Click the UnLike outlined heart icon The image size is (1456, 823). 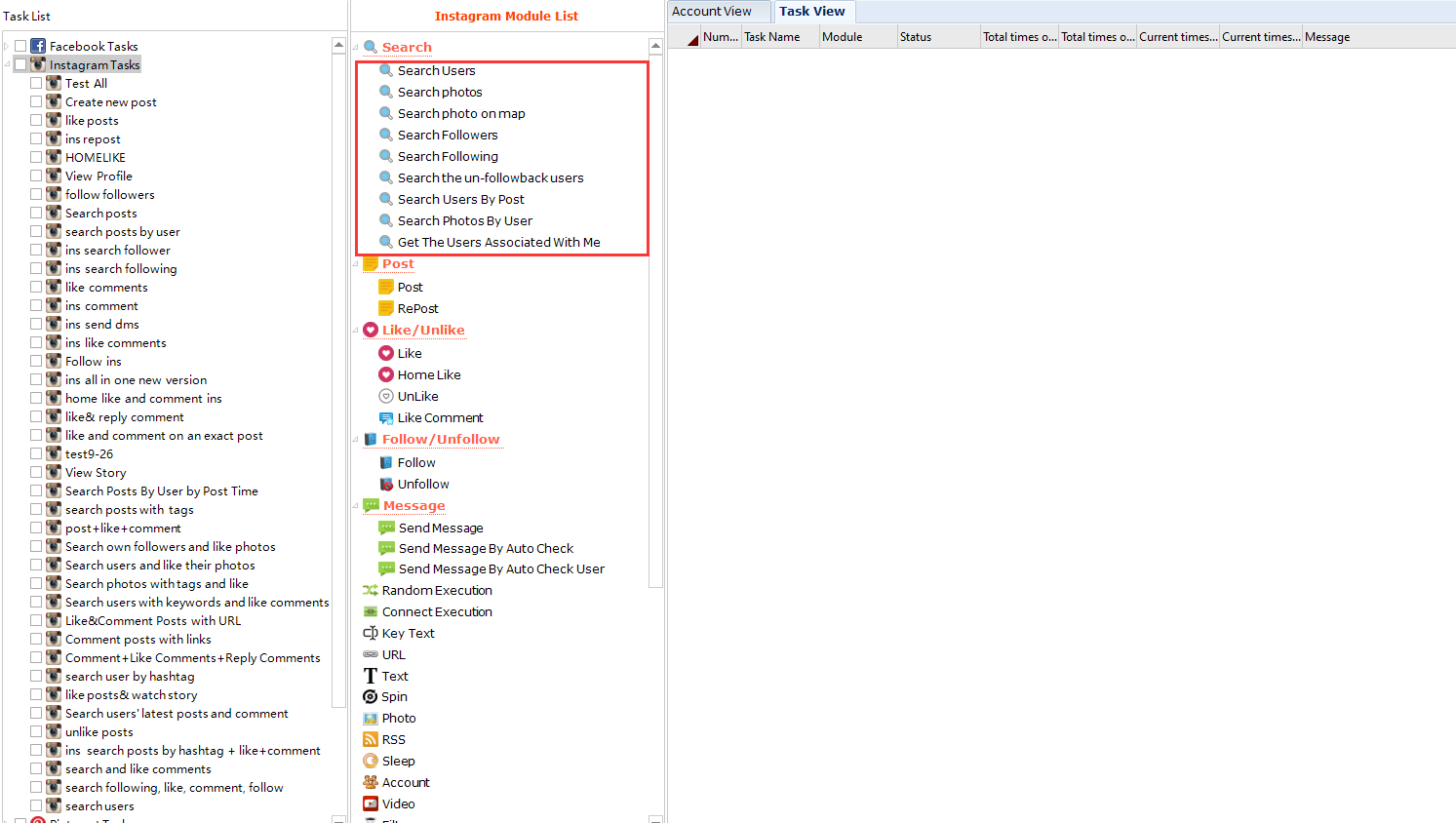[386, 396]
